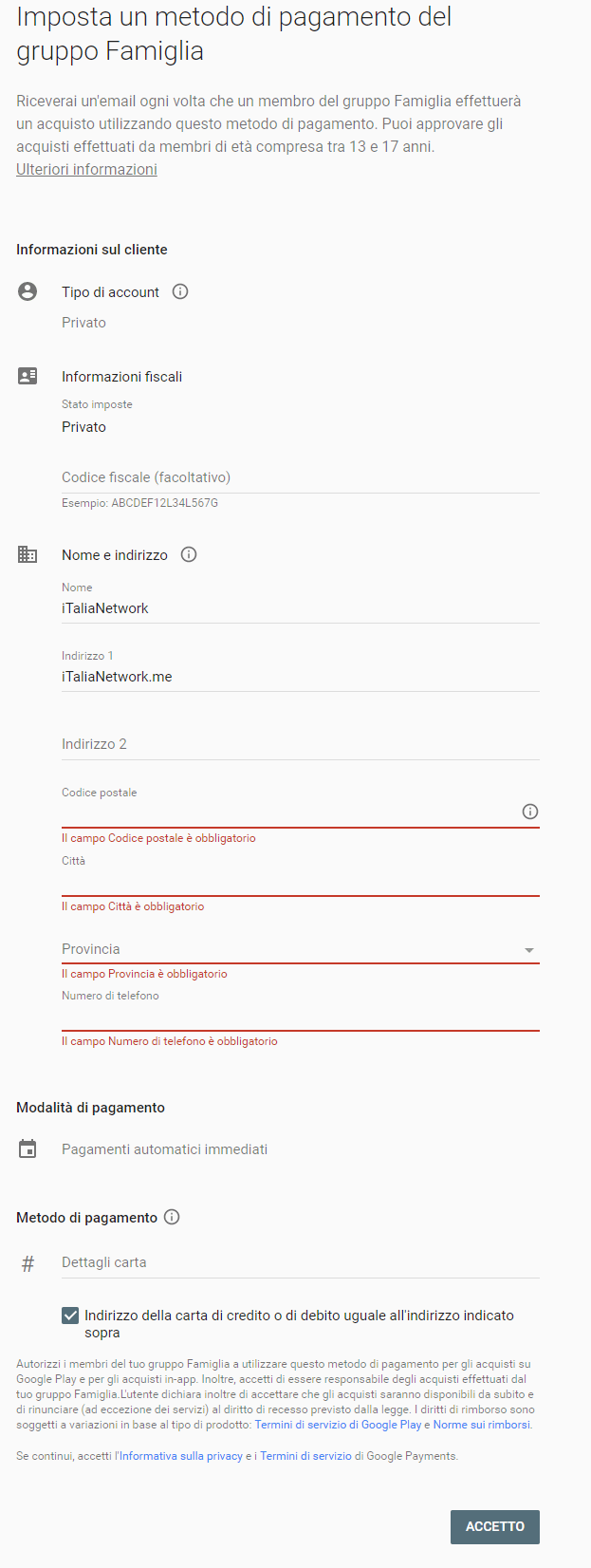
Task: Click the ID card icon beside Informazioni fiscali
Action: click(x=28, y=376)
